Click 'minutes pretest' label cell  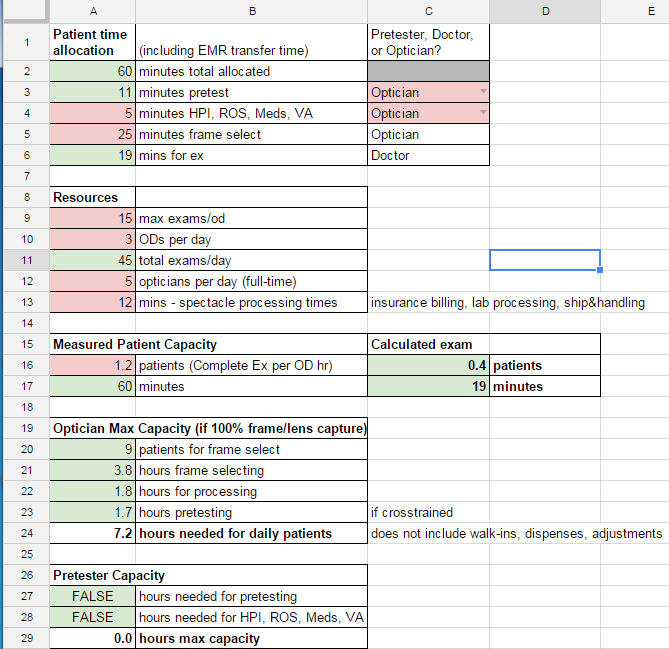pyautogui.click(x=252, y=92)
